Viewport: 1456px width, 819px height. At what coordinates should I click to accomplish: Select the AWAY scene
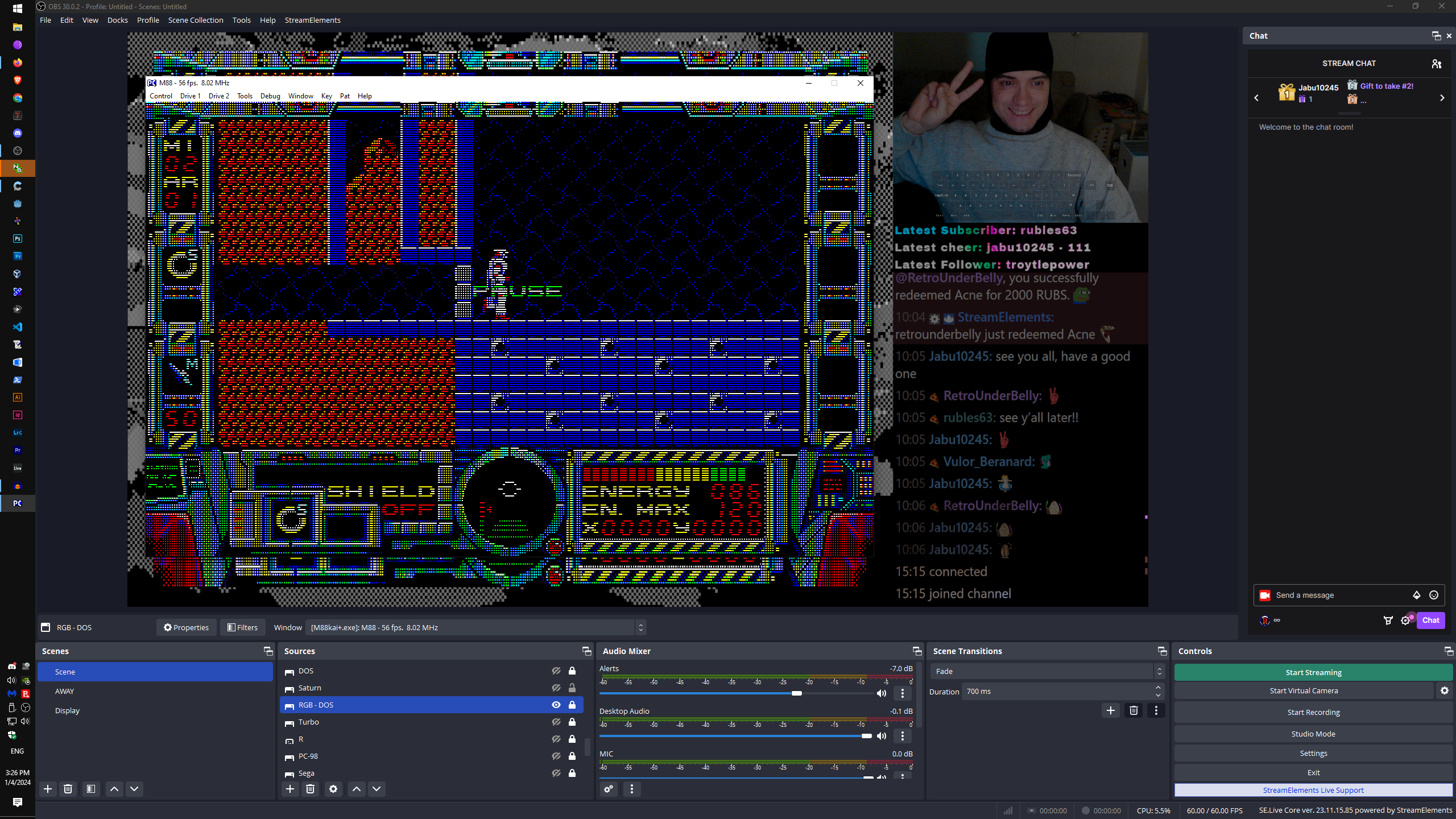tap(155, 691)
